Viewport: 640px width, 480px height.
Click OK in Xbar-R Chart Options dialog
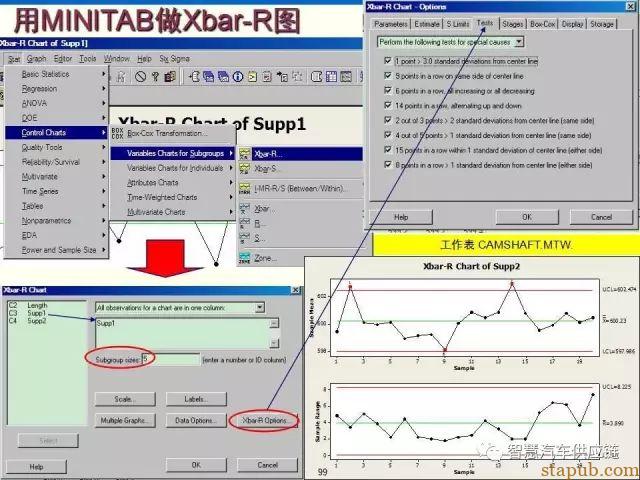click(527, 217)
